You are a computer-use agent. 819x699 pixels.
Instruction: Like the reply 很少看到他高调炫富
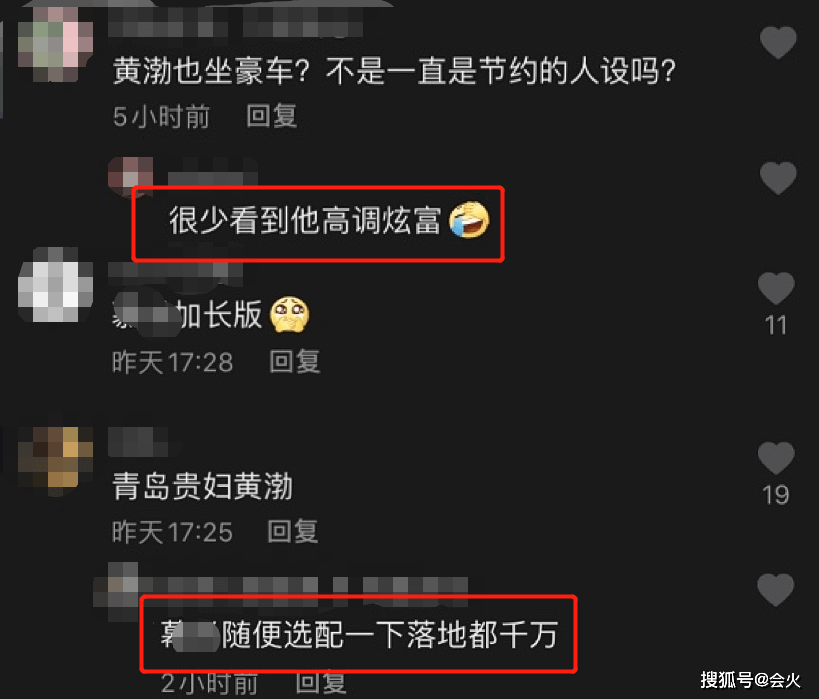tap(778, 178)
